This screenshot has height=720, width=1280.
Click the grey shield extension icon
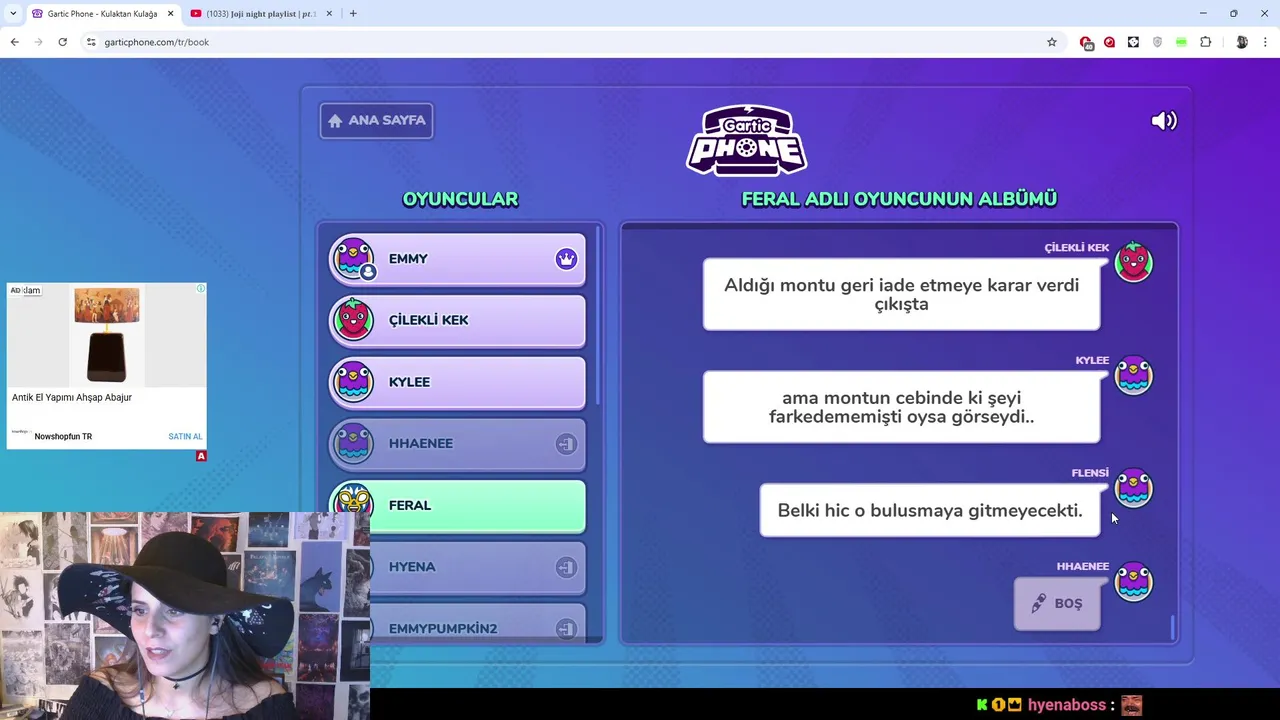[1157, 42]
